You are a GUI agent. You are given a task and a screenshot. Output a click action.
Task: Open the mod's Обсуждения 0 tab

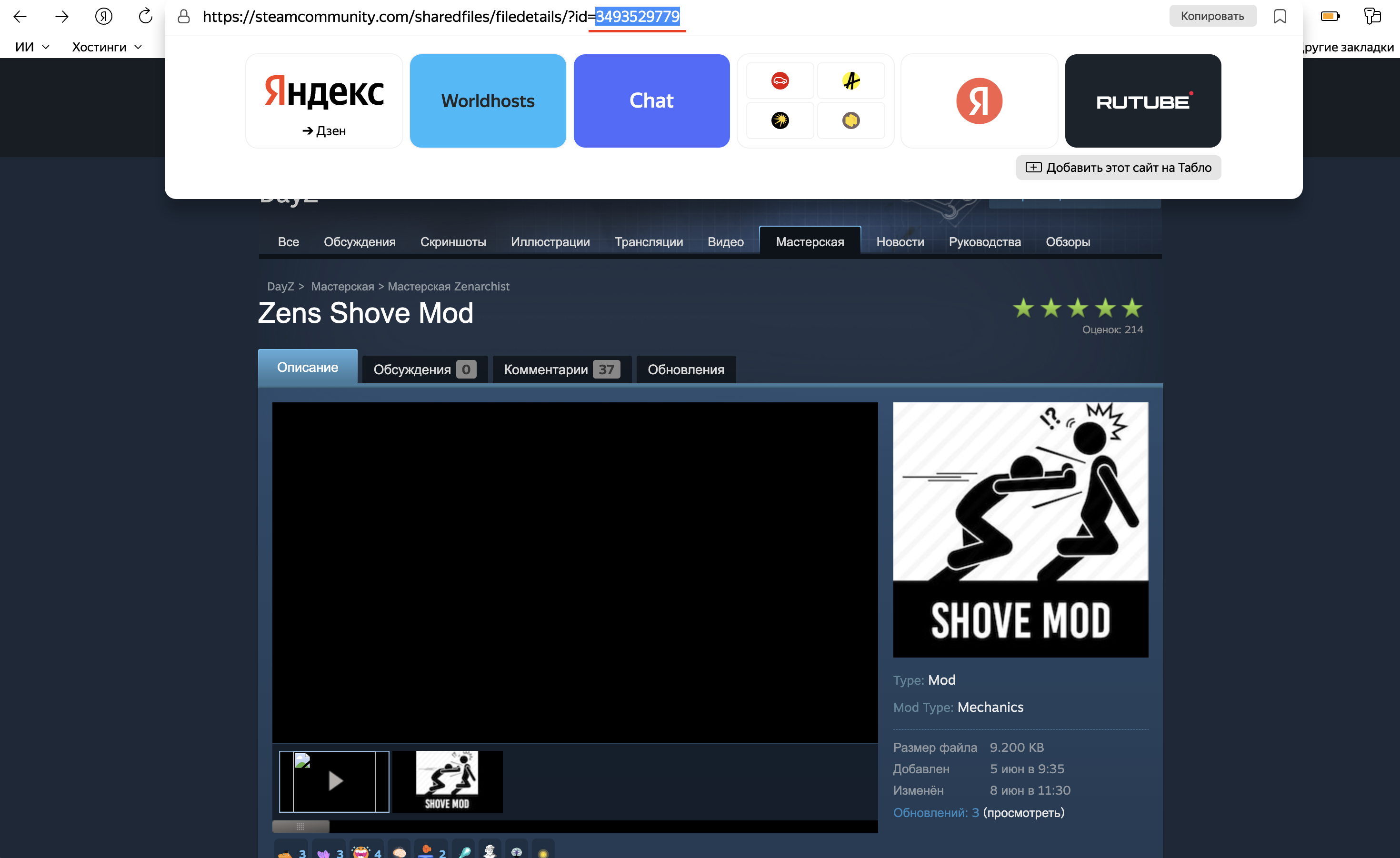point(424,369)
